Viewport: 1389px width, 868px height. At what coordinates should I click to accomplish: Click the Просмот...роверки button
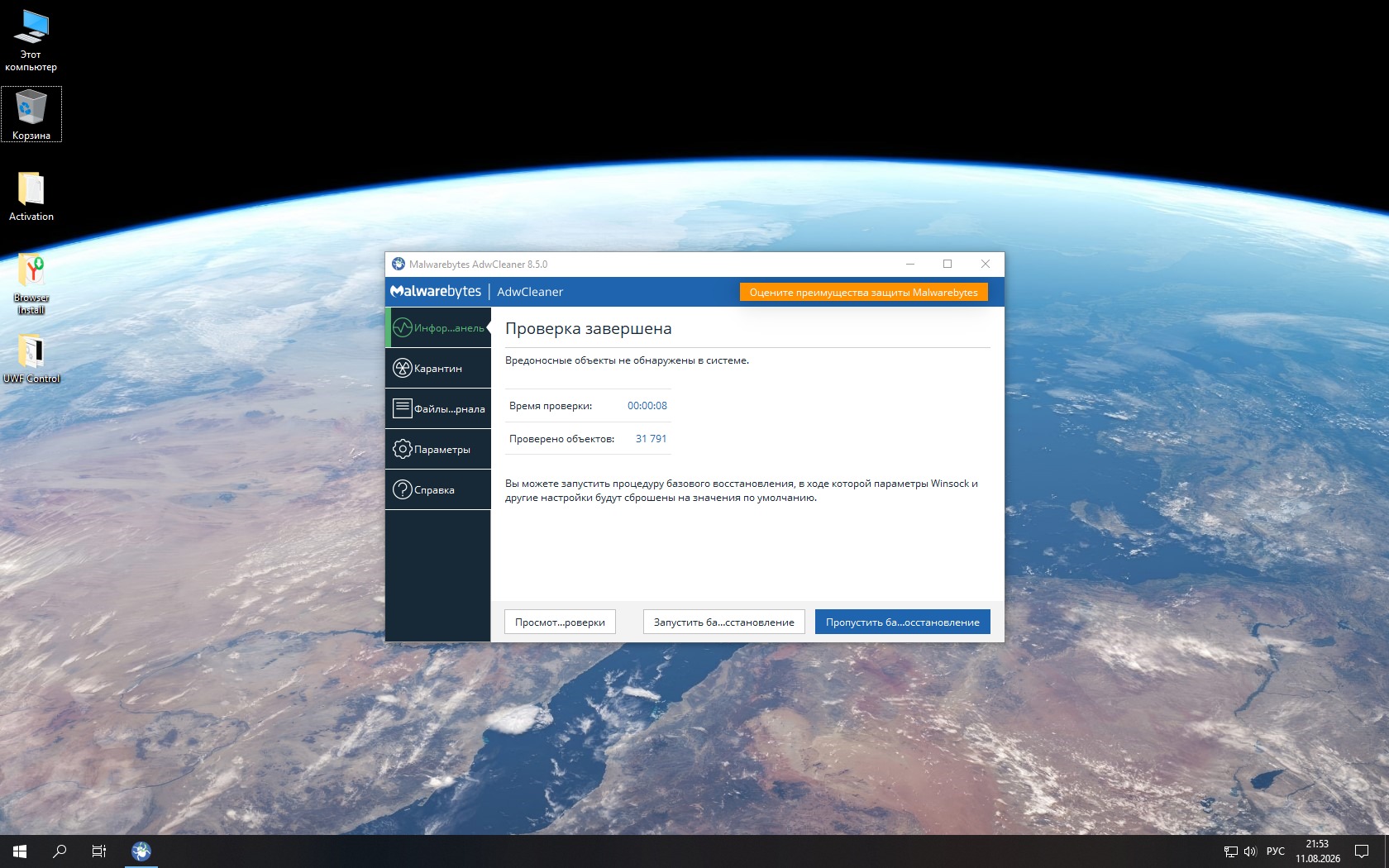pos(560,622)
